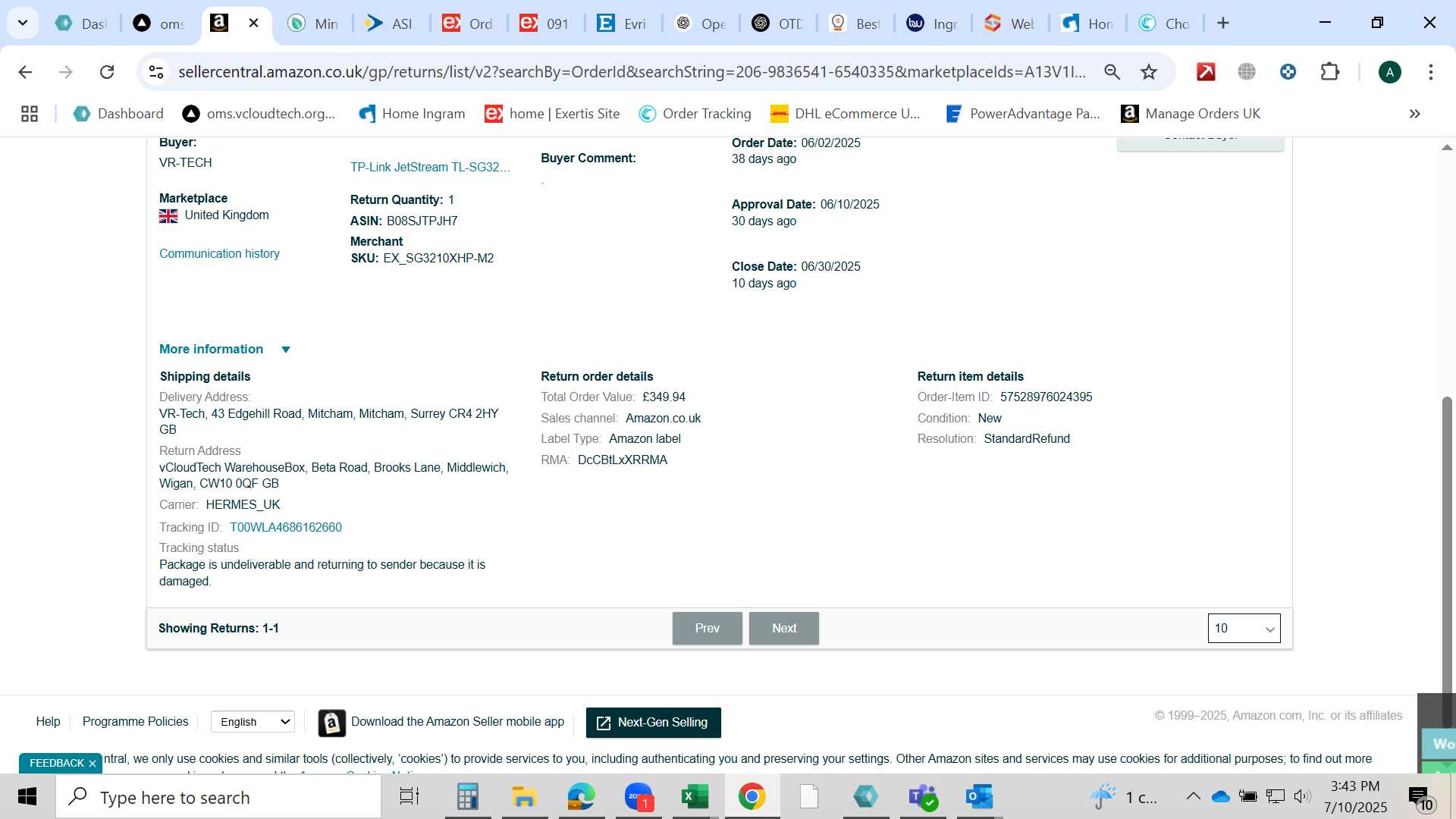
Task: Open the PowerAdvantage bookmark
Action: point(1023,114)
